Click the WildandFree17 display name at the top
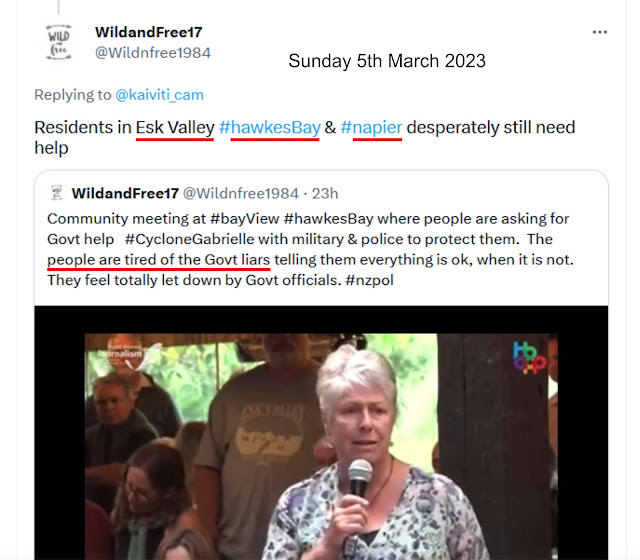640x560 pixels. click(x=149, y=32)
